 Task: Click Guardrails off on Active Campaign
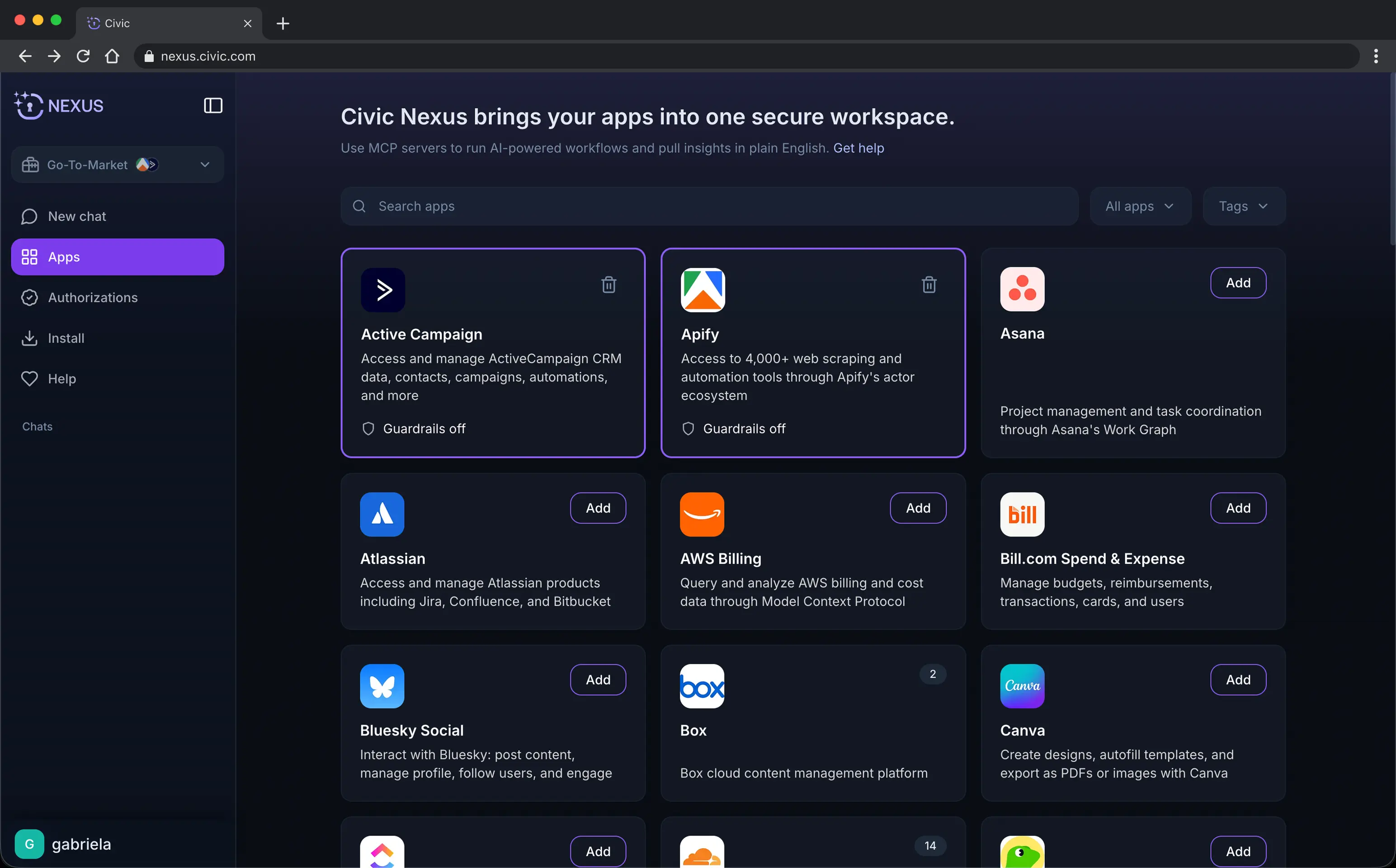point(424,429)
